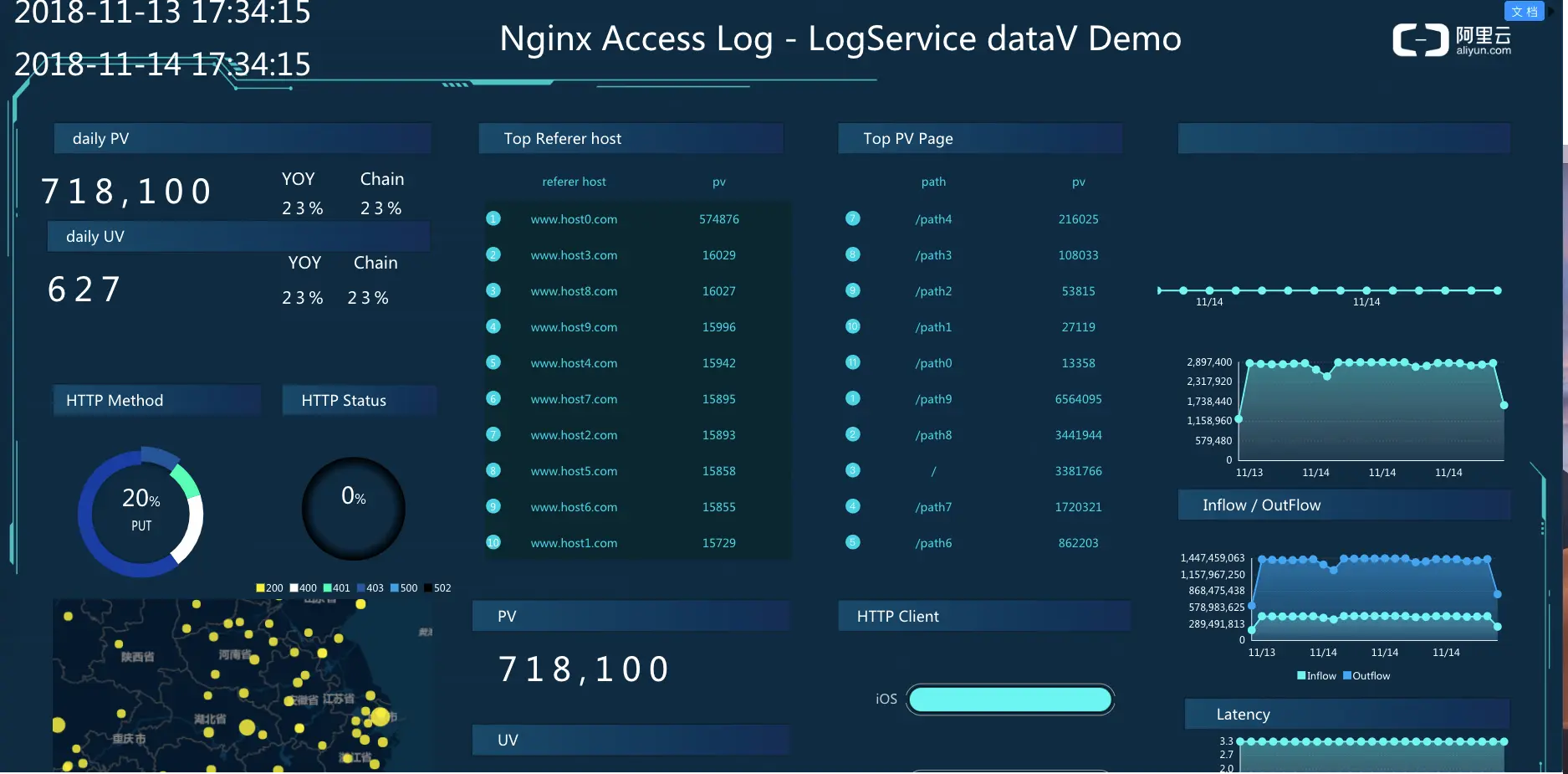Viewport: 1568px width, 774px height.
Task: Click the "Top PV Page" panel title
Action: 908,139
